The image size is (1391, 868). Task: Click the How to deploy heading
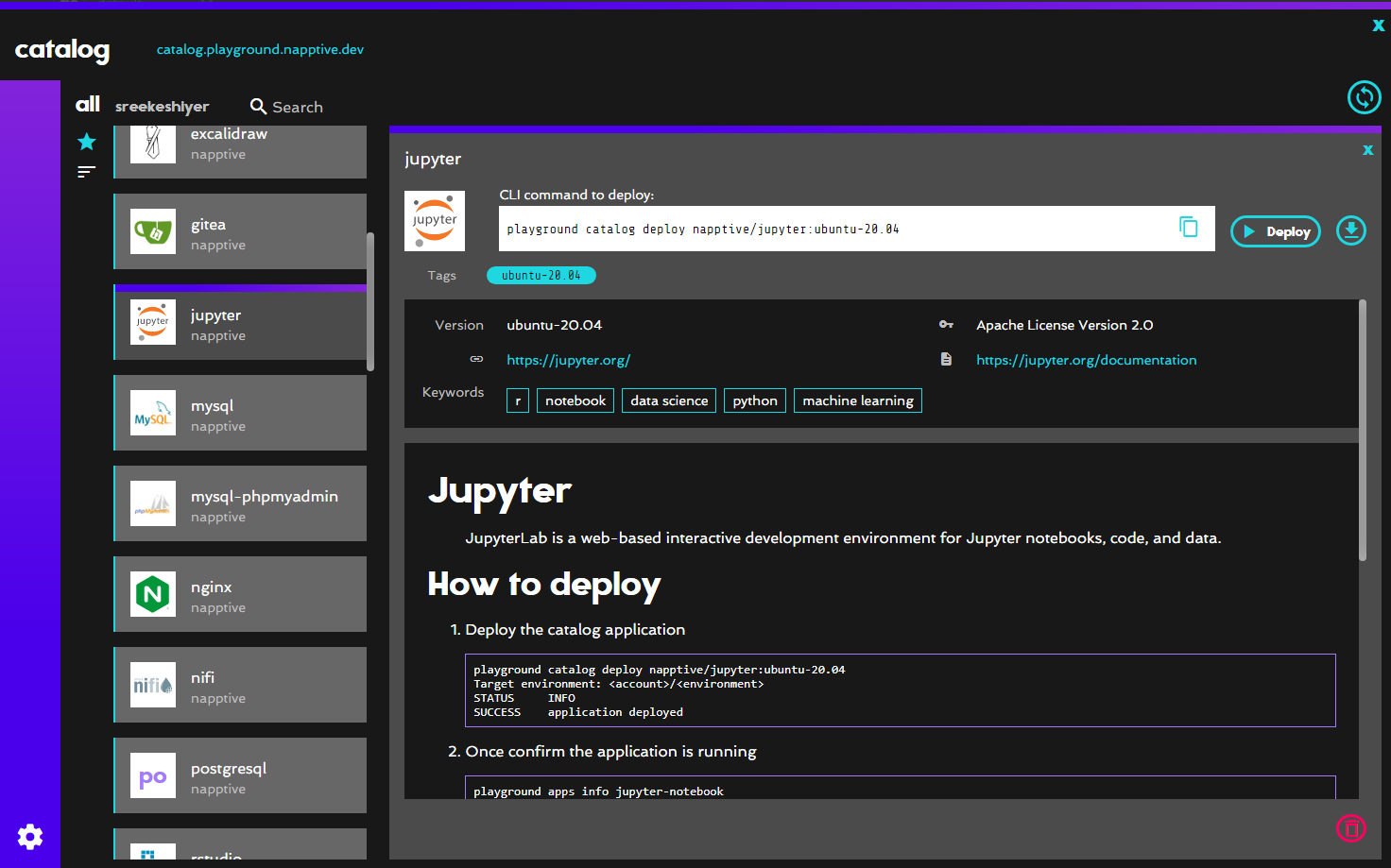pos(544,585)
